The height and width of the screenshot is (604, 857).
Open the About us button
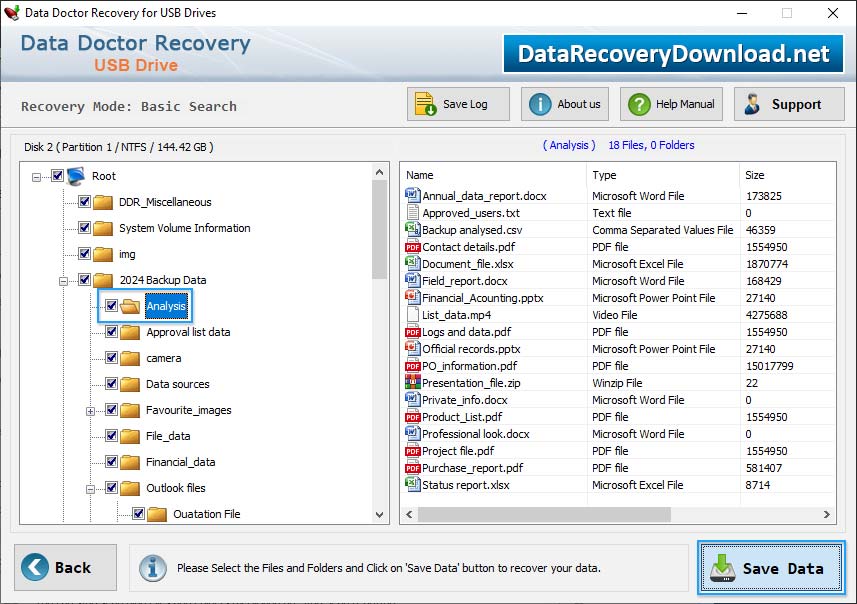click(x=565, y=104)
